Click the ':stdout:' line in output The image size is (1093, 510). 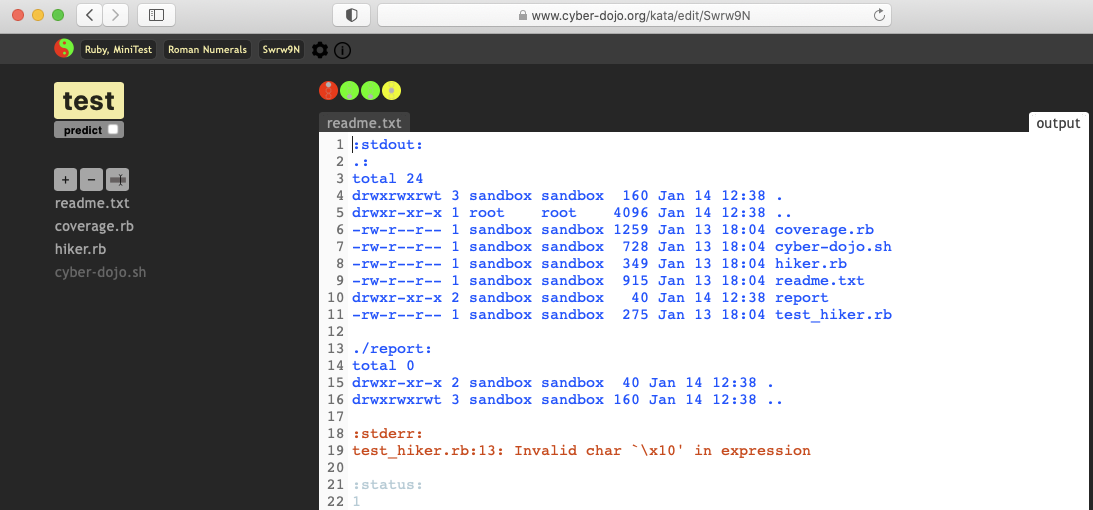click(x=388, y=145)
